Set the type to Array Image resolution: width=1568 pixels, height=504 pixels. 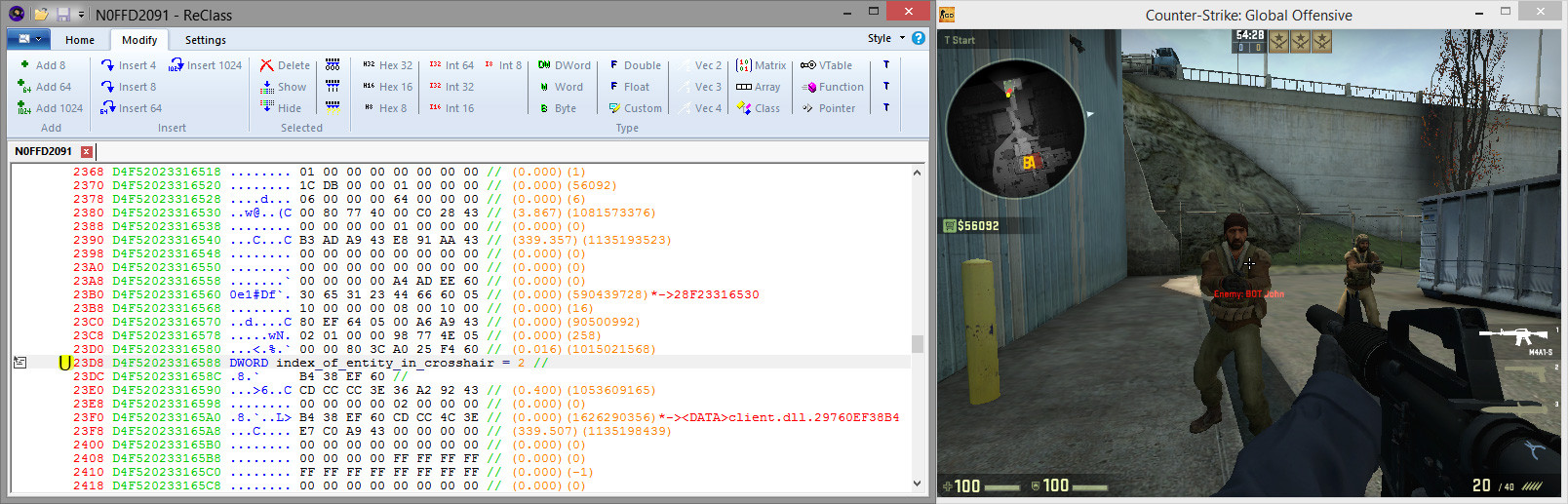point(759,87)
